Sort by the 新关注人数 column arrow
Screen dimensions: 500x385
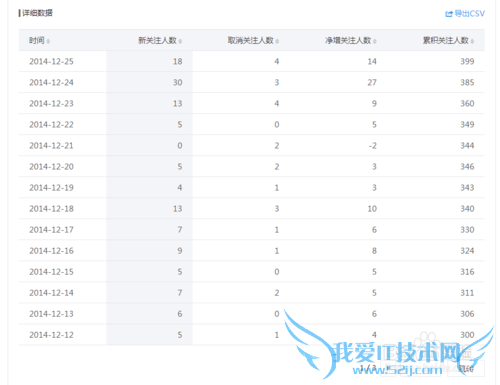coord(180,41)
